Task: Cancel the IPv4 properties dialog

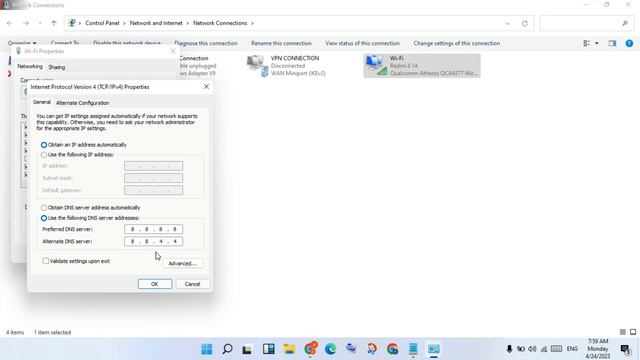Action: coord(192,284)
